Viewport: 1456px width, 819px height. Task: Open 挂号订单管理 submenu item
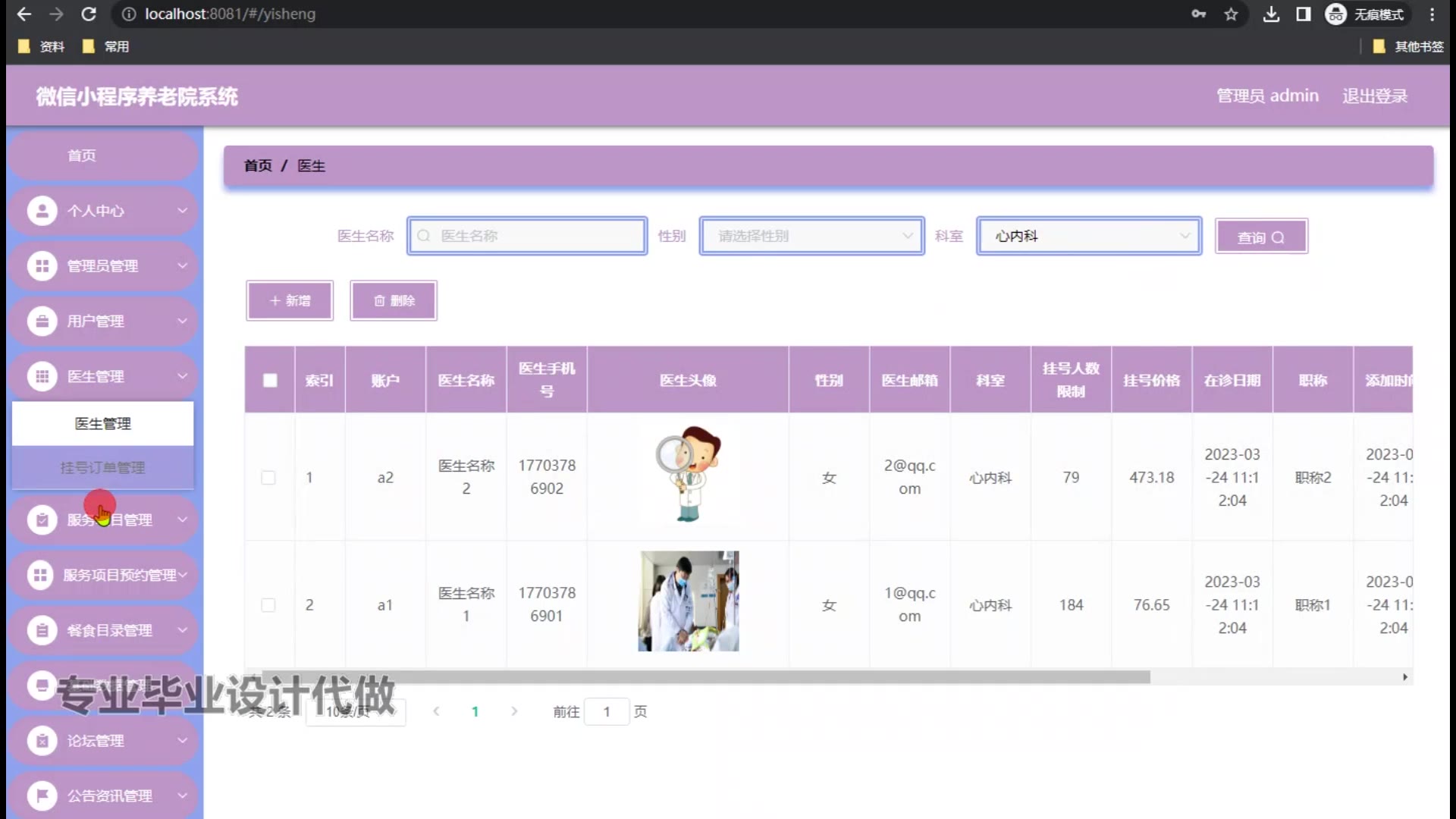click(x=102, y=467)
